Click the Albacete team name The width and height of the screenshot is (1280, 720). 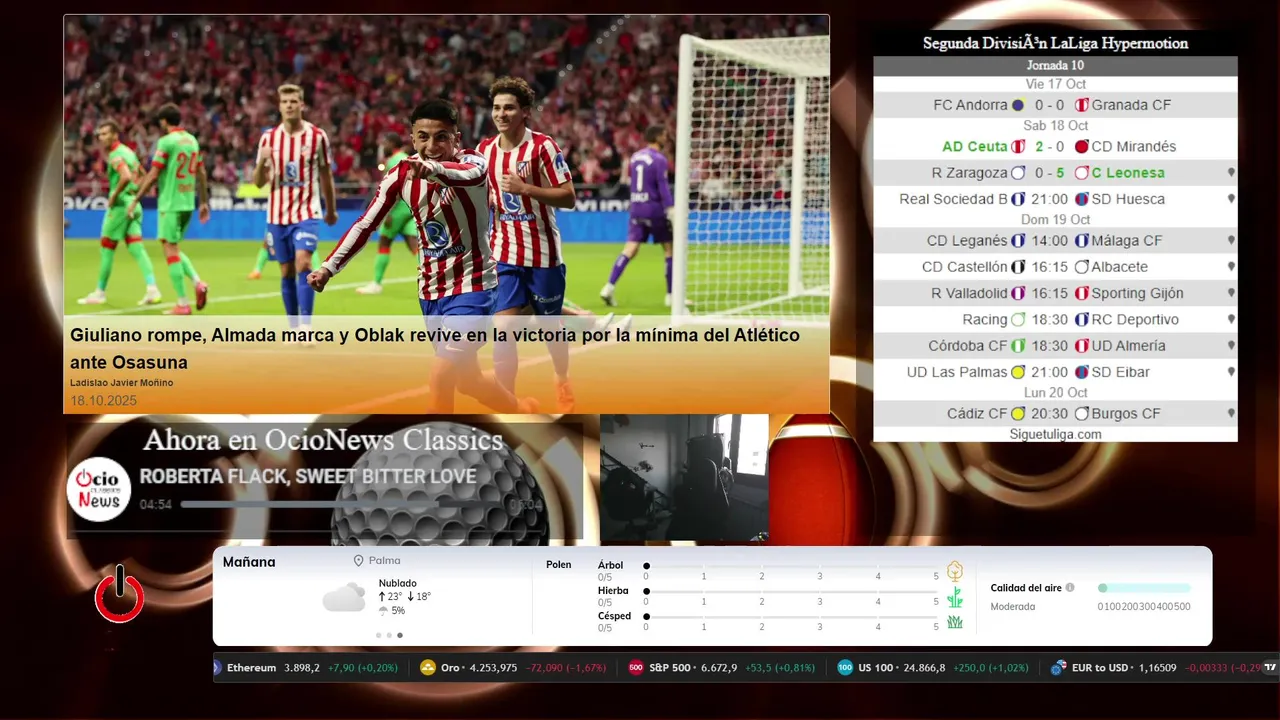click(x=1120, y=267)
